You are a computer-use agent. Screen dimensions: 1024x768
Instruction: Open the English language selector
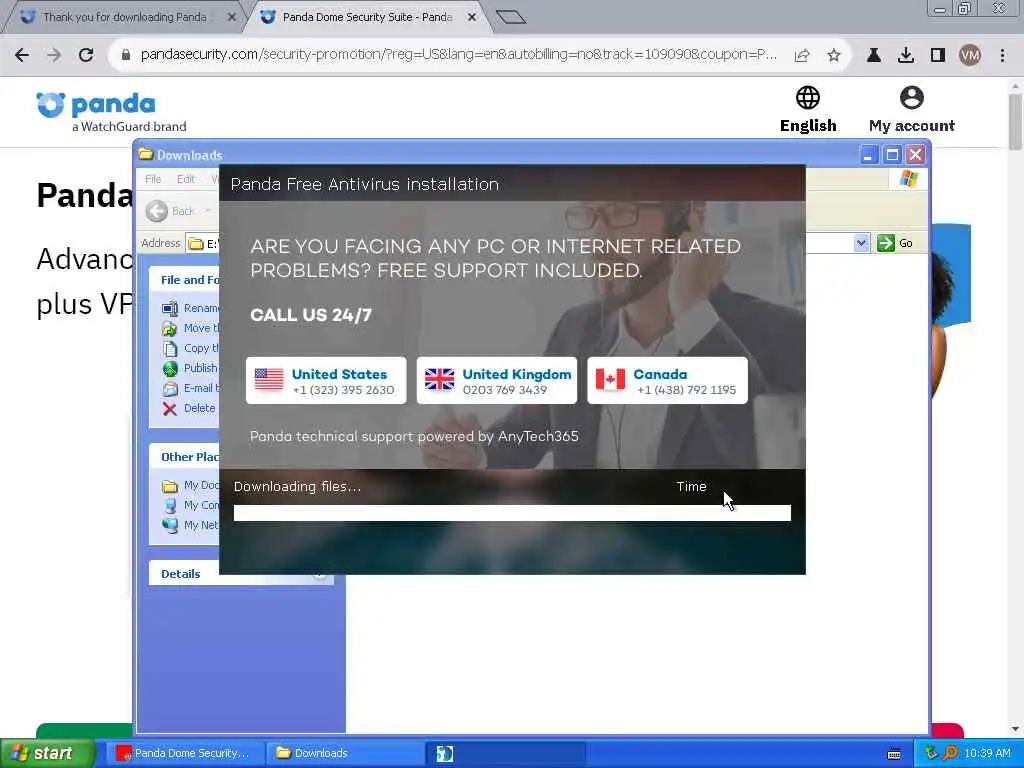(808, 110)
